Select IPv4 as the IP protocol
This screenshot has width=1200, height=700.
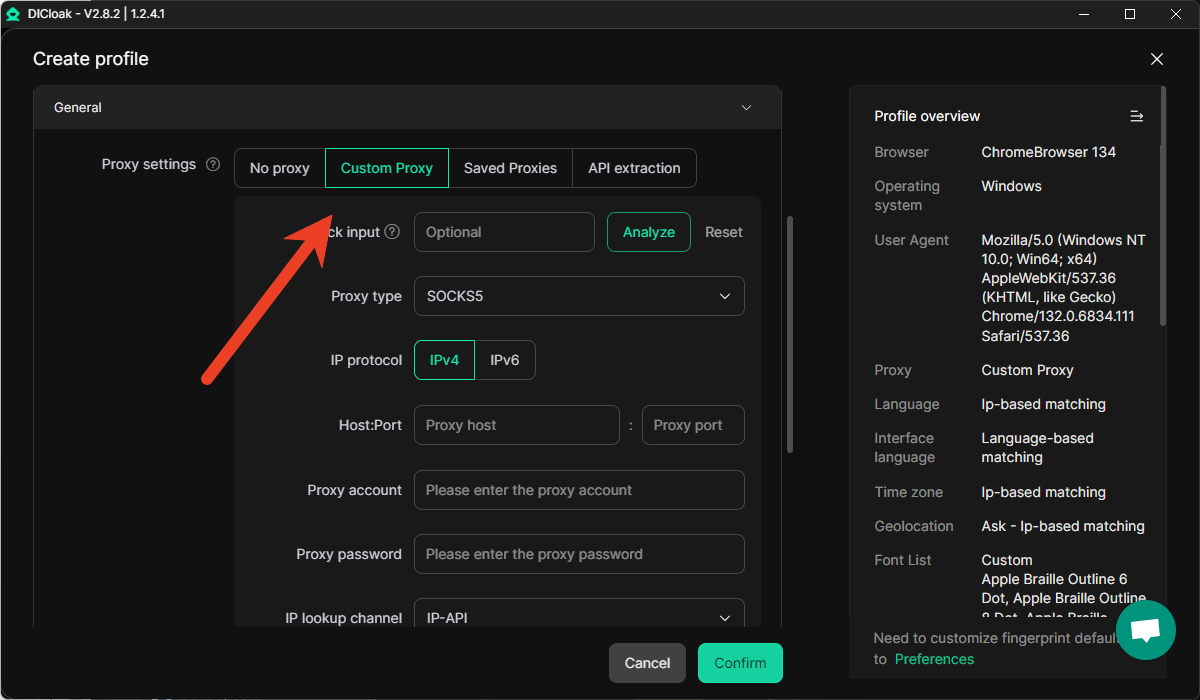444,360
